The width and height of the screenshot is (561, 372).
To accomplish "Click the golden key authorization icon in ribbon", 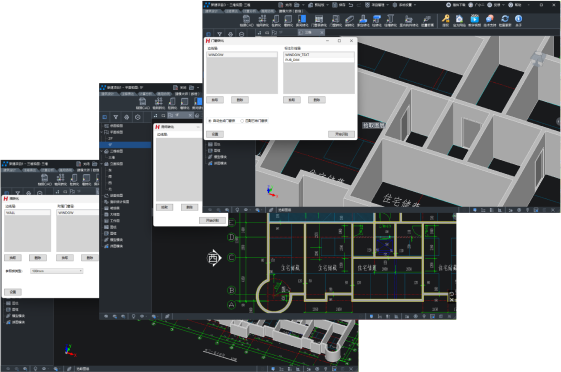I will tap(445, 19).
